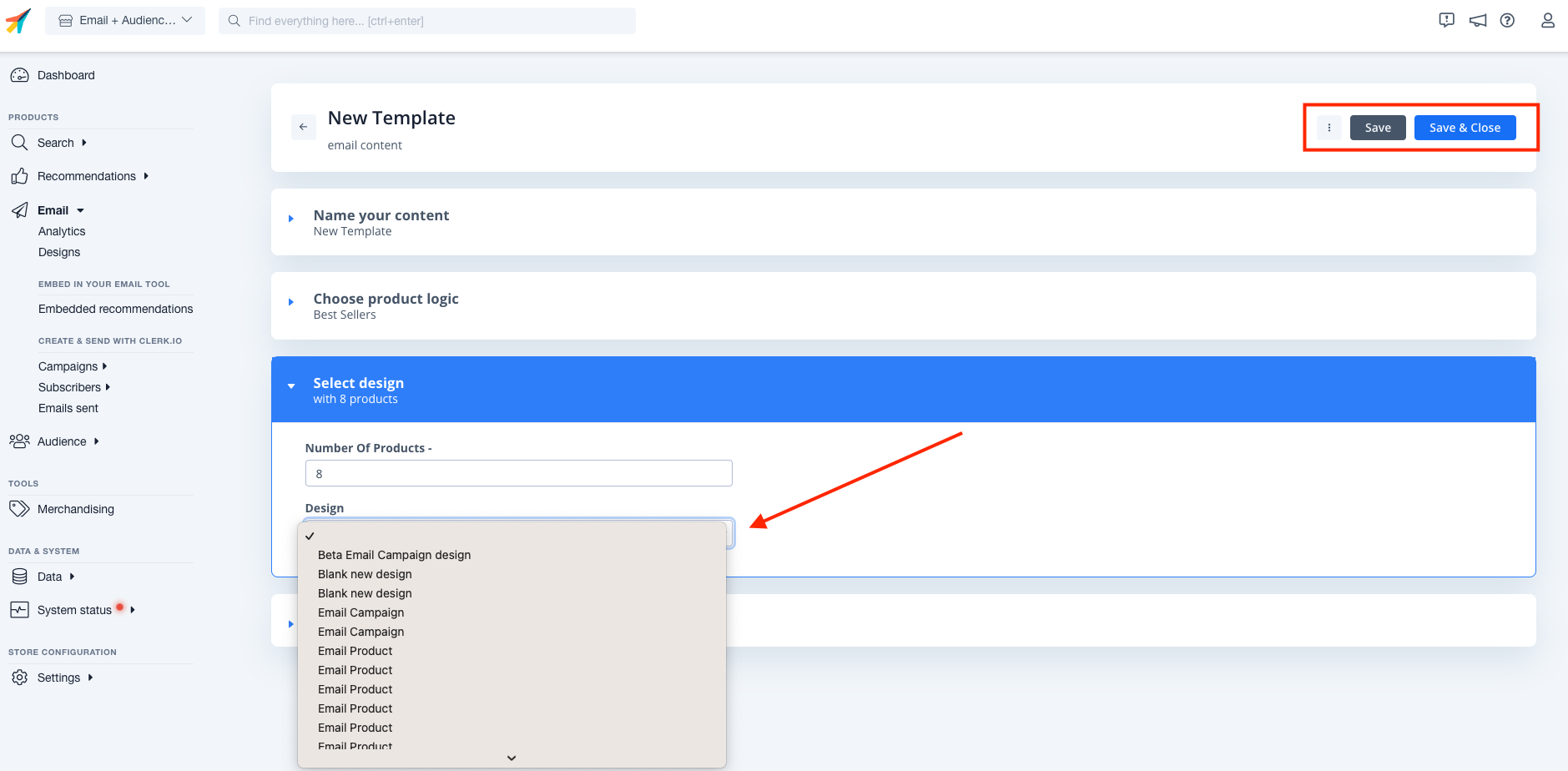Click the search everything field
Image resolution: width=1568 pixels, height=771 pixels.
click(427, 21)
